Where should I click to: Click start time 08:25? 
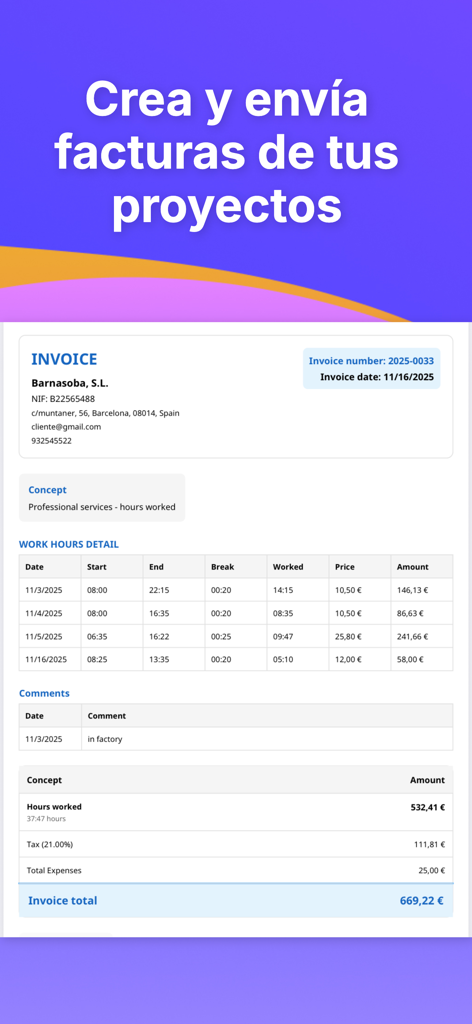(97, 660)
